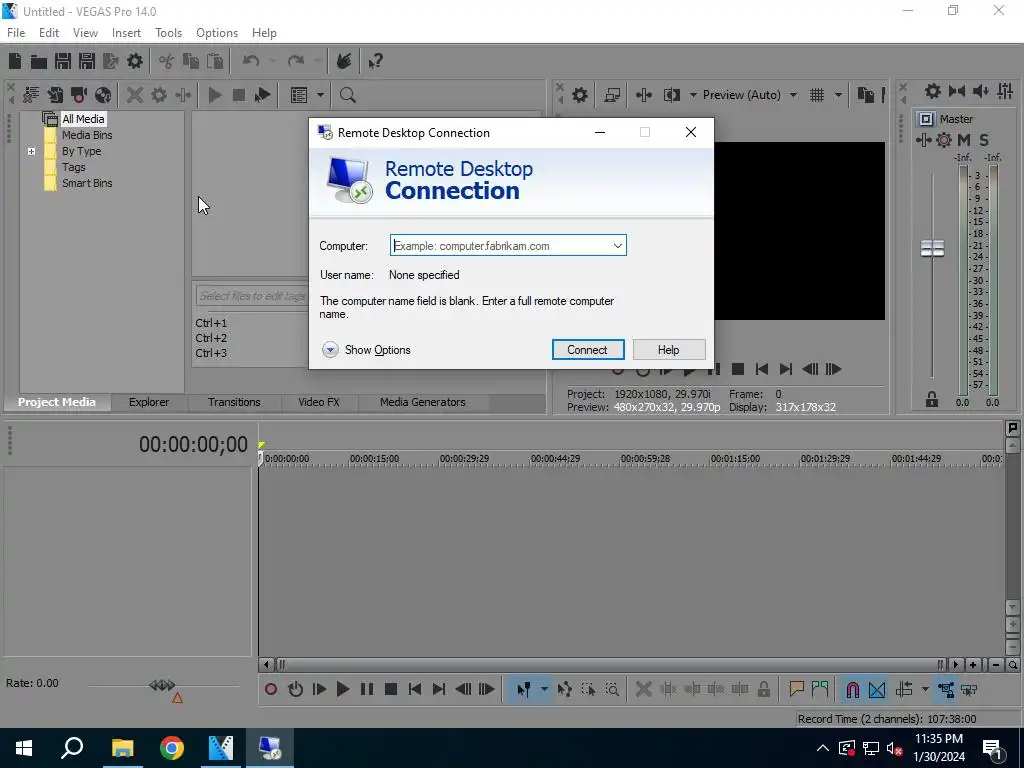Click the Save project disk icon

63,61
